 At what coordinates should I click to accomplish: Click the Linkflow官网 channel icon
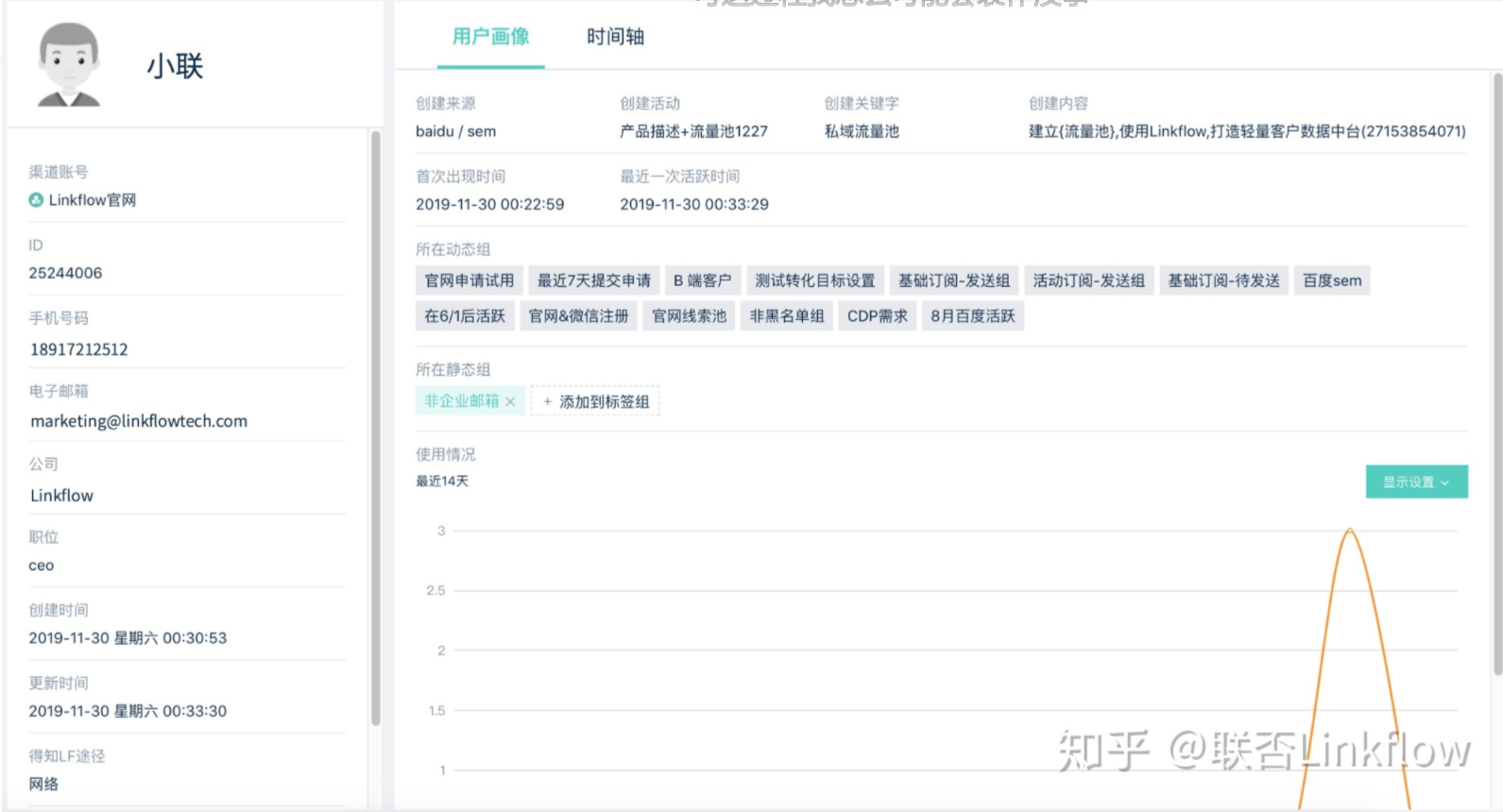pos(36,200)
